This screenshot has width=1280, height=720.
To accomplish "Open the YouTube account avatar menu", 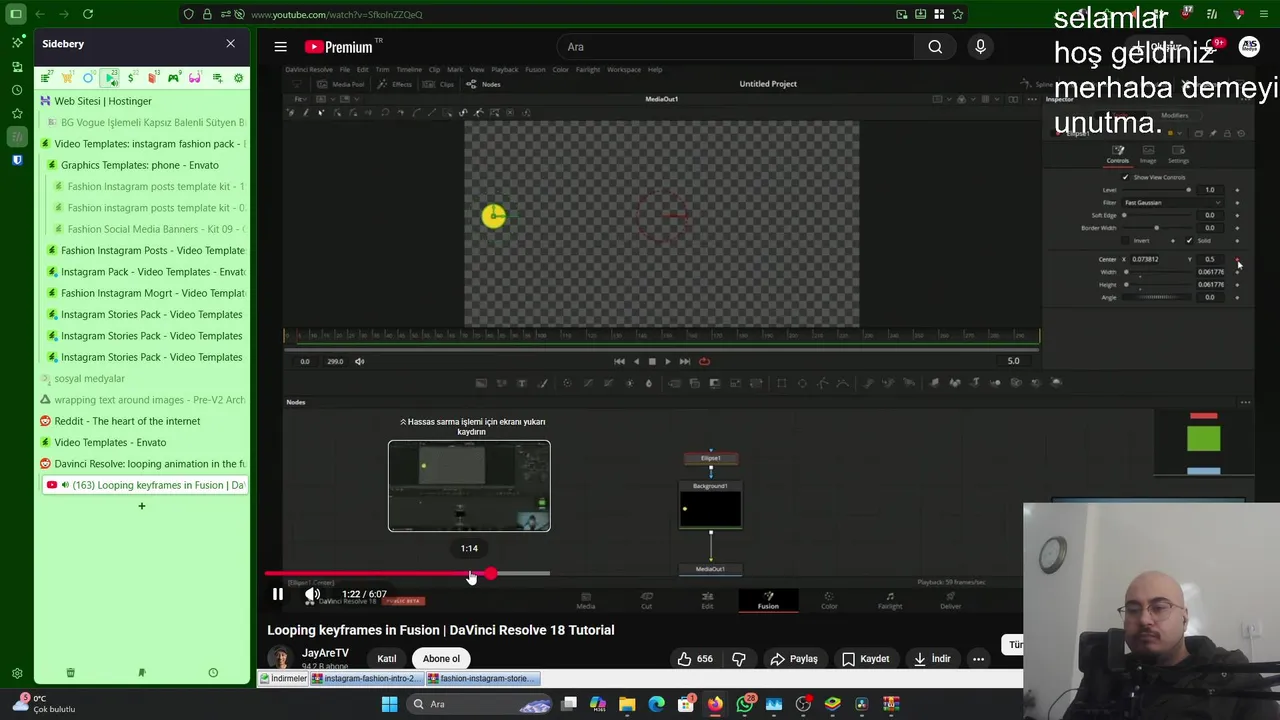I will click(1249, 47).
